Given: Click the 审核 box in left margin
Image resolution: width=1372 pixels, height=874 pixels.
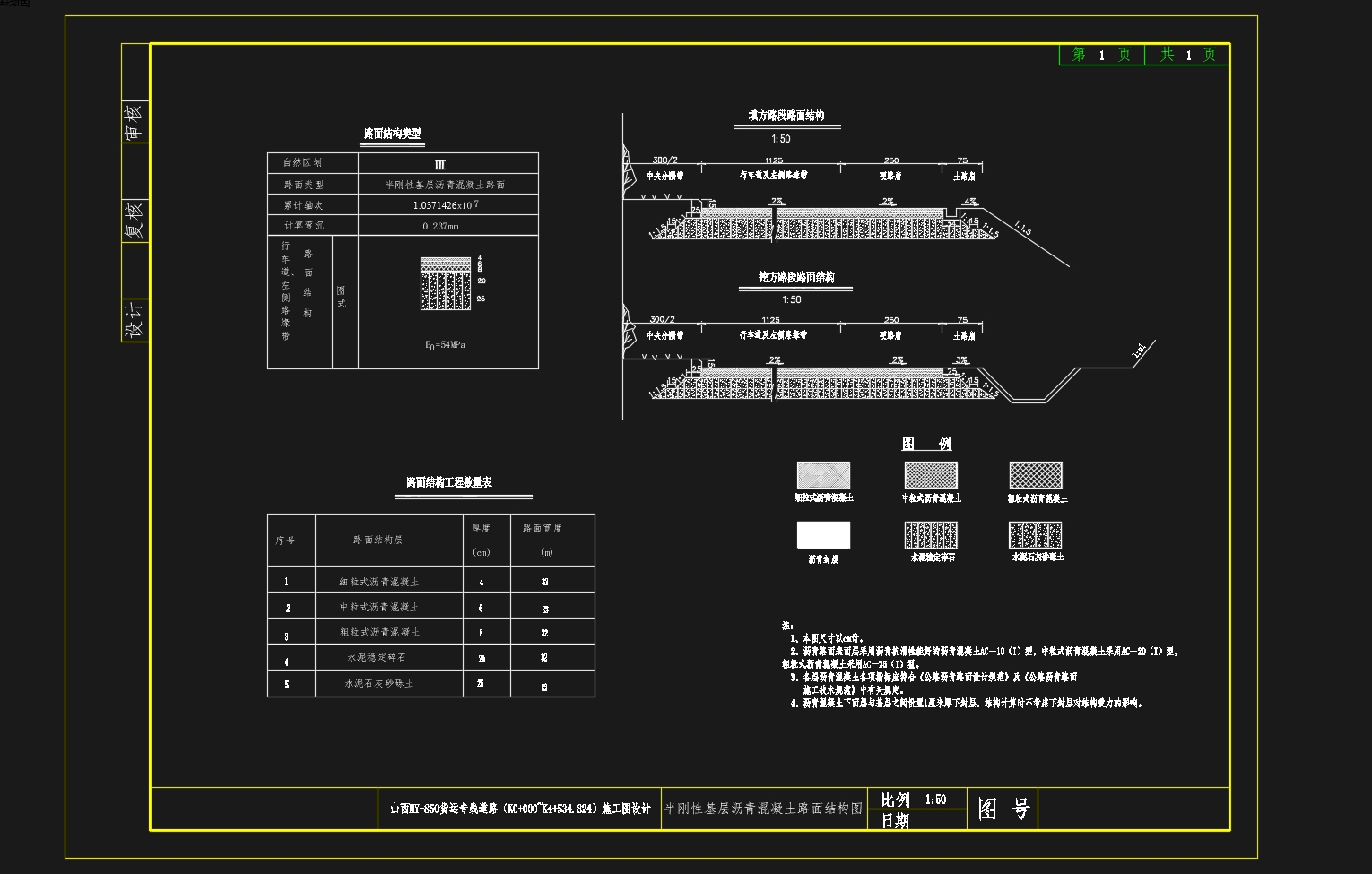Looking at the screenshot, I should coord(134,123).
